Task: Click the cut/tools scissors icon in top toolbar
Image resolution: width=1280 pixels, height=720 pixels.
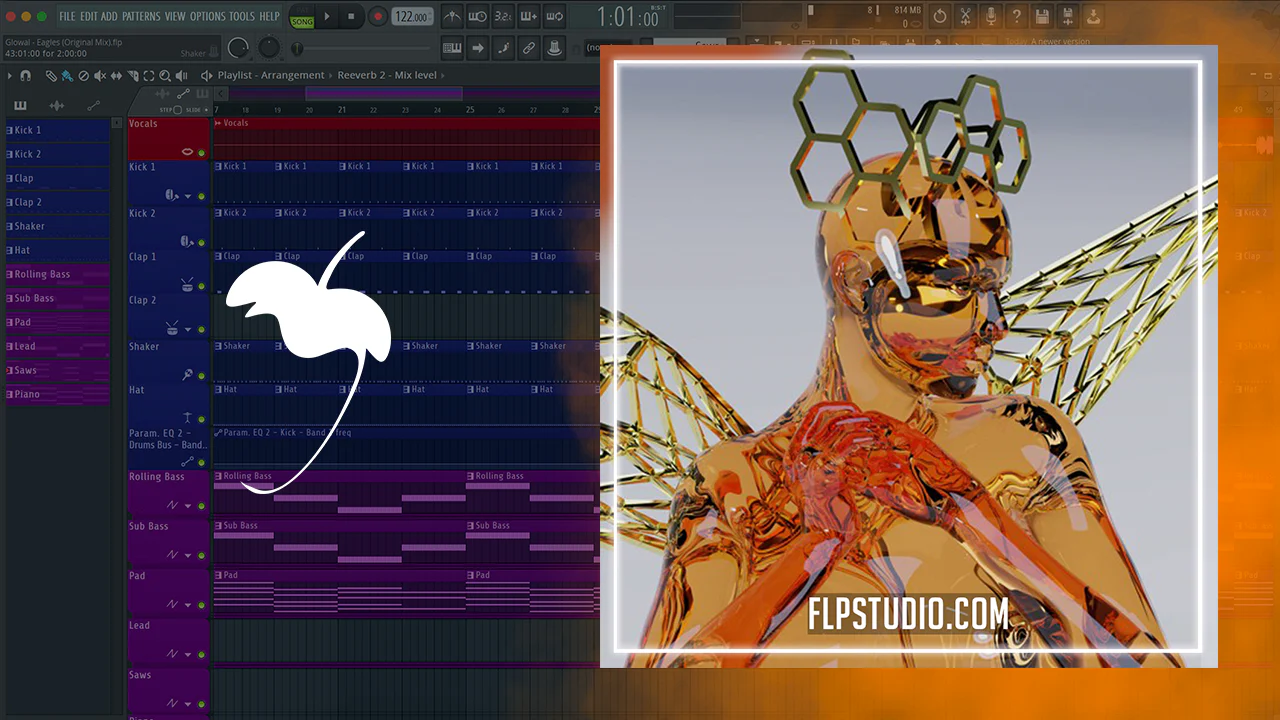Action: 965,16
